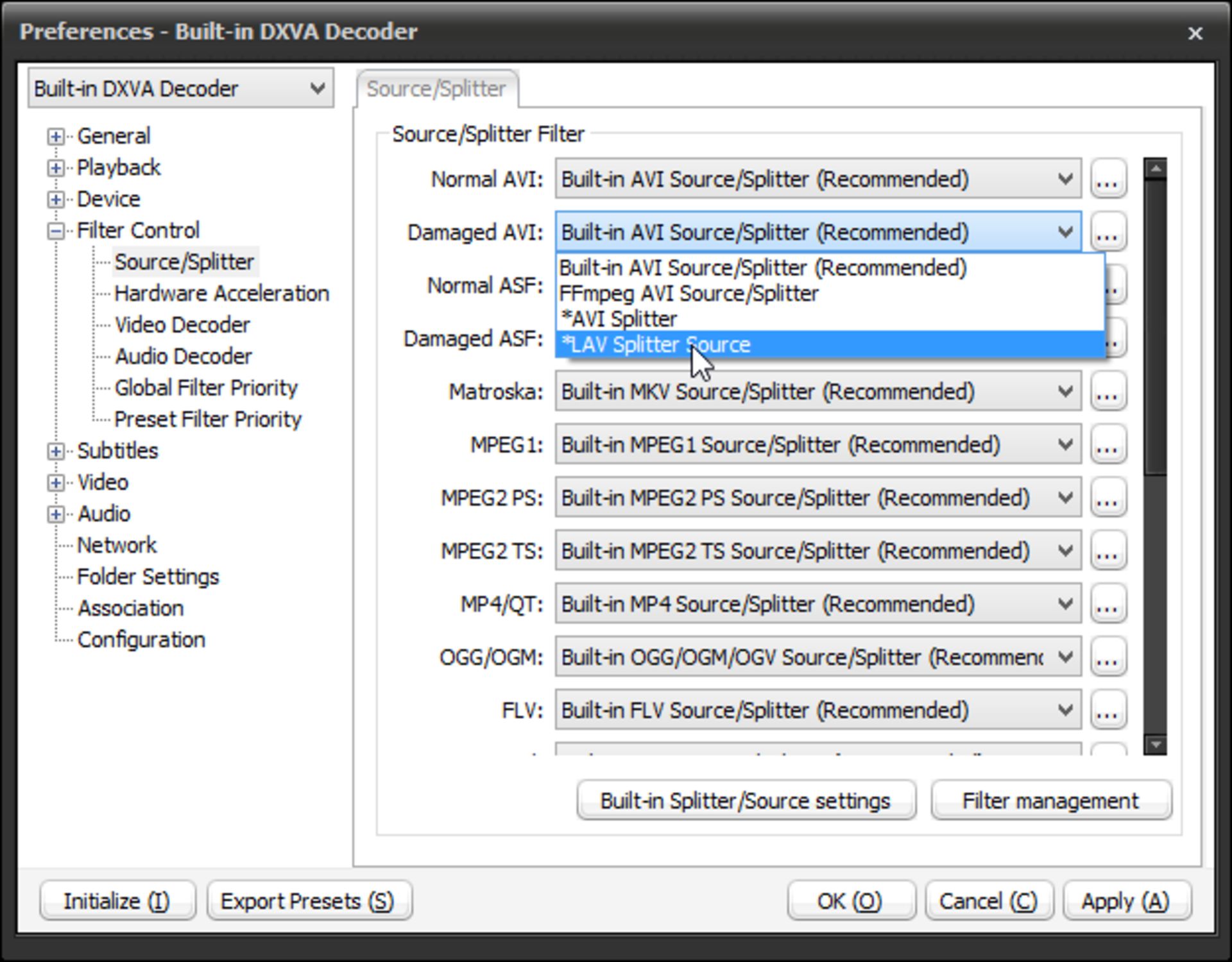Open the Built-in DXVA Decoder preset dropdown
The image size is (1232, 962).
pyautogui.click(x=180, y=89)
